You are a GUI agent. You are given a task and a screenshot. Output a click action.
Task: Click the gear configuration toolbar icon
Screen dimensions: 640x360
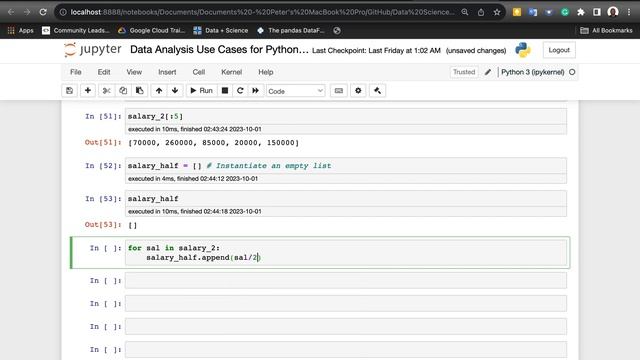click(x=358, y=91)
